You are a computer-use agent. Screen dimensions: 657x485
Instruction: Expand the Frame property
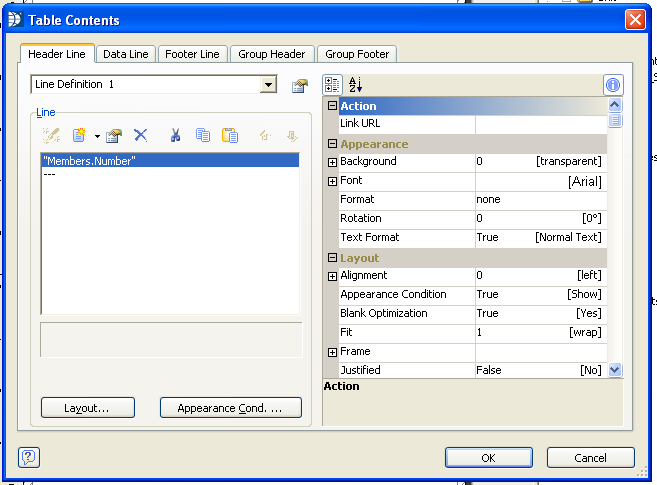click(x=332, y=352)
